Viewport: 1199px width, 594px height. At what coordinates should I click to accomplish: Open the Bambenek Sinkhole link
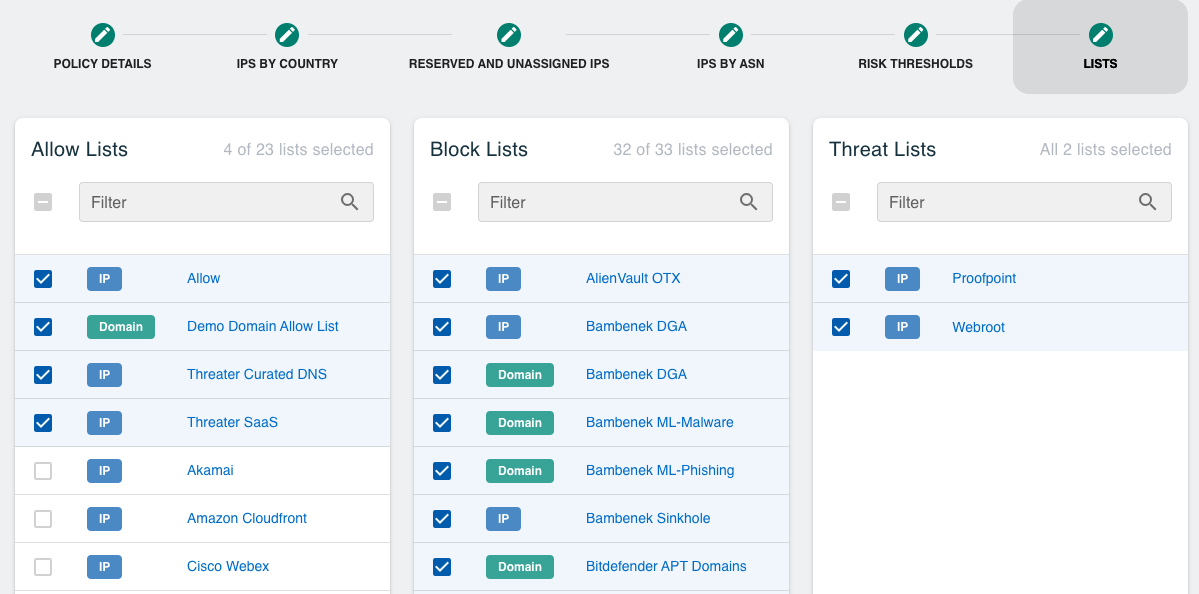coord(648,518)
